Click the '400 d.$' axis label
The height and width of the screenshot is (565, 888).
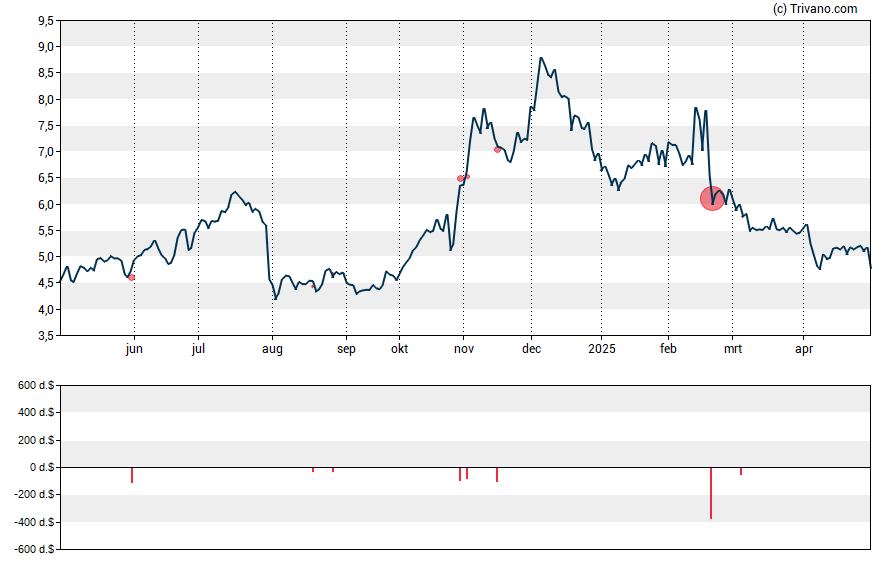36,413
